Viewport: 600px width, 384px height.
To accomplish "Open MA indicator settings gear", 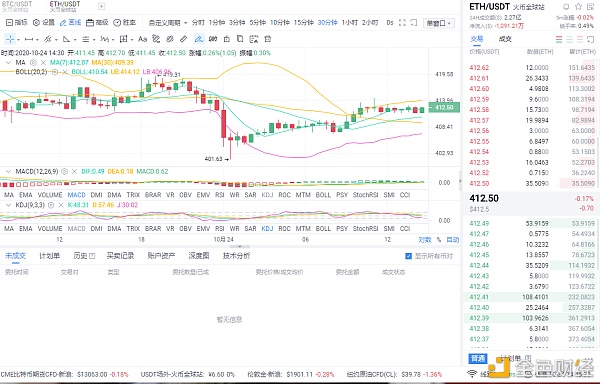I will (33, 62).
